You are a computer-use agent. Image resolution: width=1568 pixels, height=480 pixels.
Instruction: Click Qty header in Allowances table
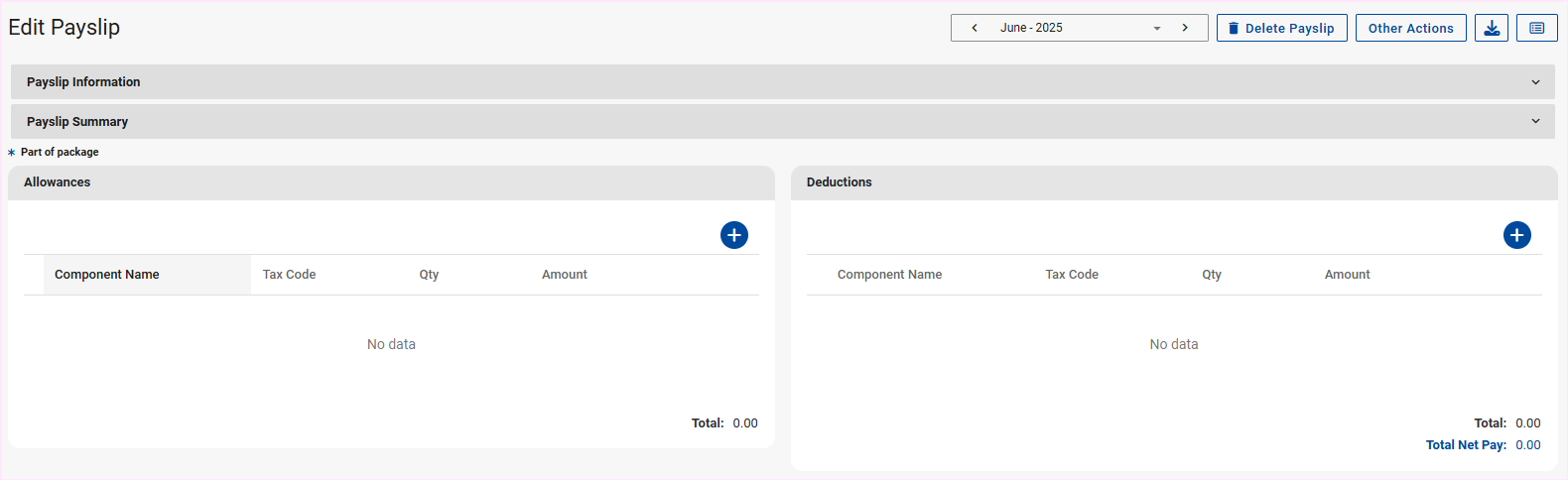click(429, 275)
